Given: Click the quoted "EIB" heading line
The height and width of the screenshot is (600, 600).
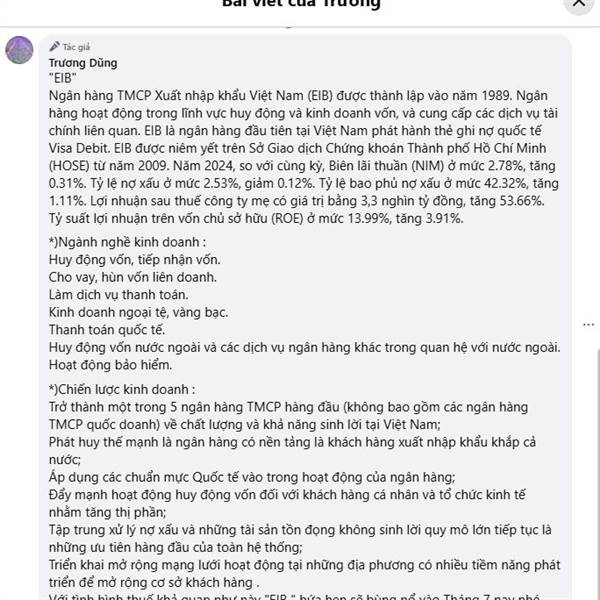Looking at the screenshot, I should coord(62,78).
